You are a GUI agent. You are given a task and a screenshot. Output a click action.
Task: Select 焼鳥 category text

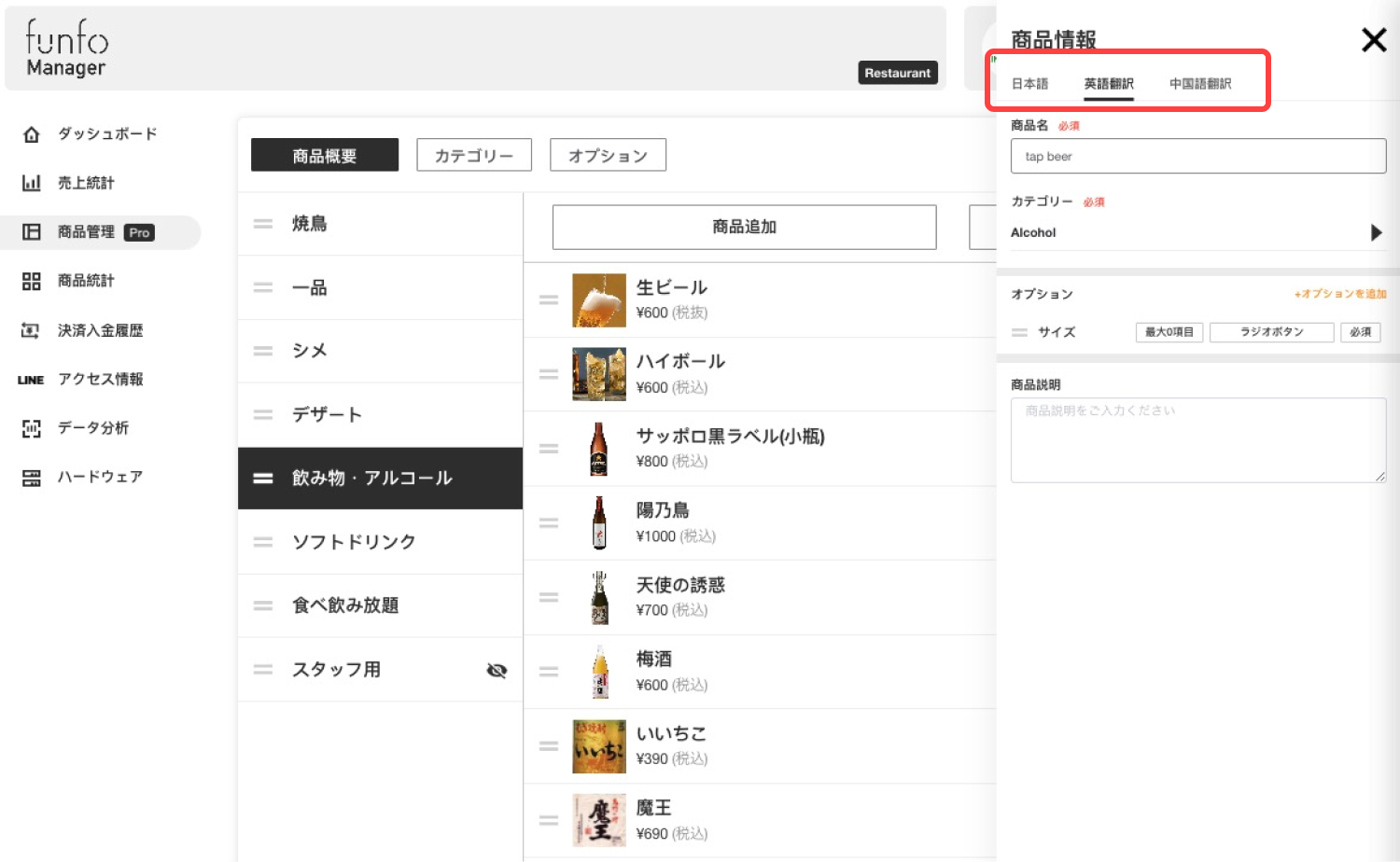pyautogui.click(x=310, y=224)
